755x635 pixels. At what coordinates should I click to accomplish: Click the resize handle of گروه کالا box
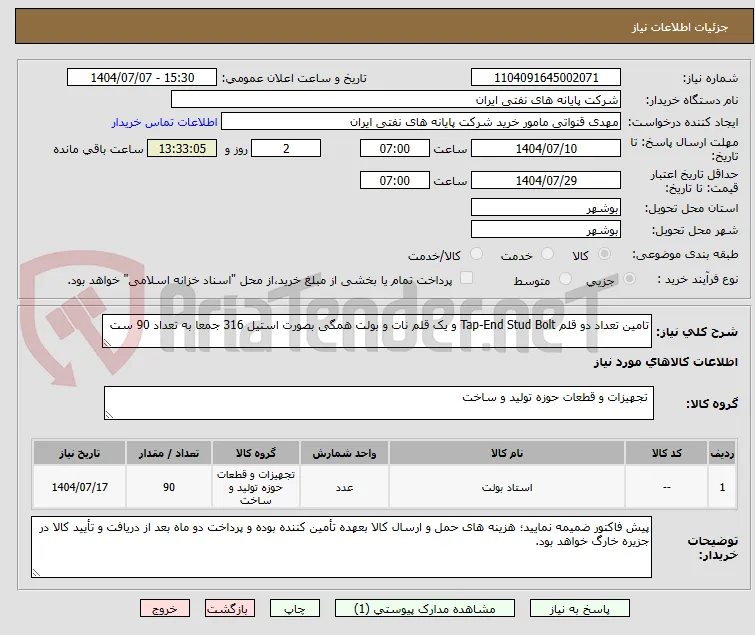point(109,415)
